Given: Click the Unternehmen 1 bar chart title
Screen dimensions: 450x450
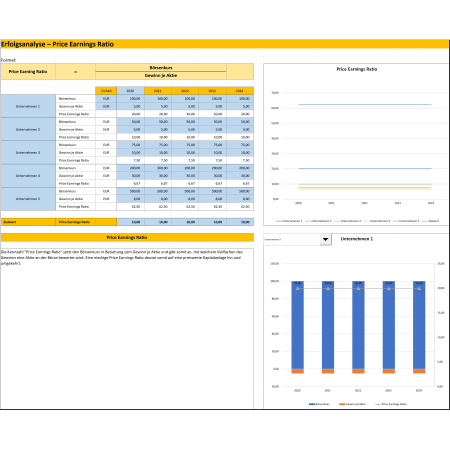Looking at the screenshot, I should 357,239.
